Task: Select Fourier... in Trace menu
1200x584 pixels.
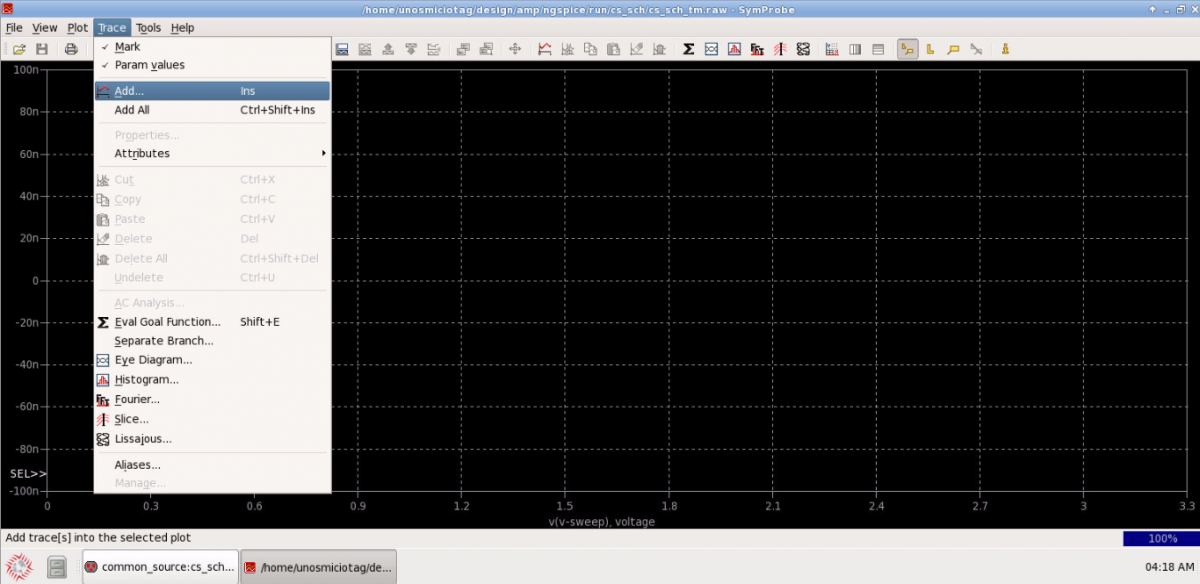Action: coord(212,399)
